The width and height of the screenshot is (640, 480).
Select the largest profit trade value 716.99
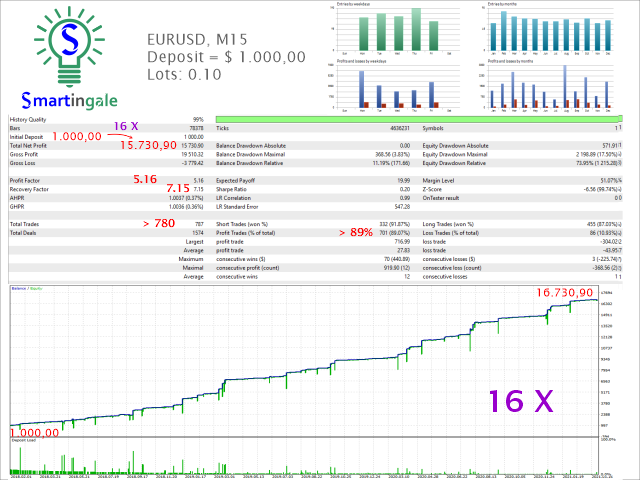(402, 242)
